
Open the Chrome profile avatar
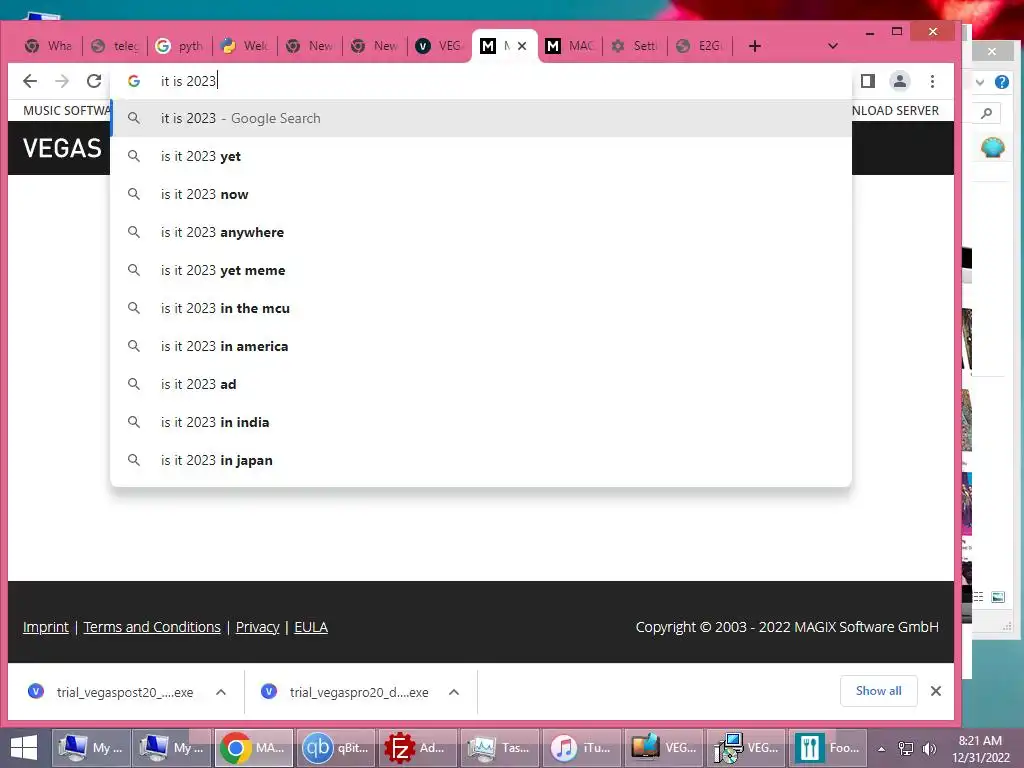900,81
